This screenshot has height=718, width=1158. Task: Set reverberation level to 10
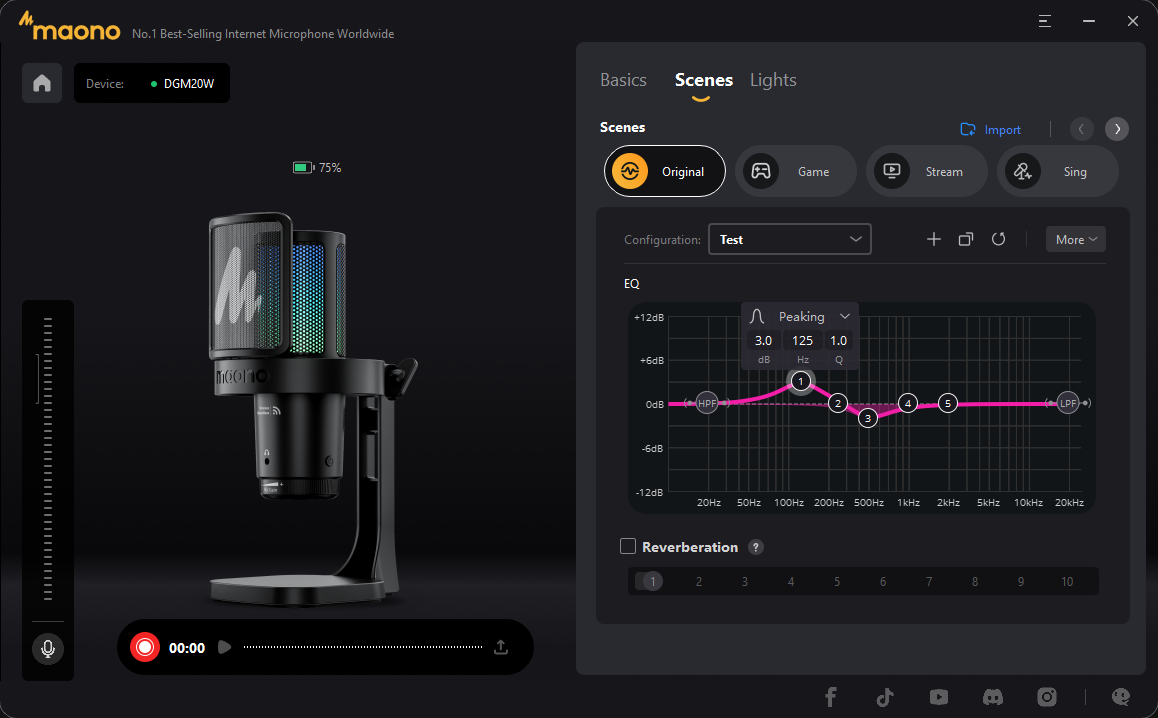click(1067, 581)
